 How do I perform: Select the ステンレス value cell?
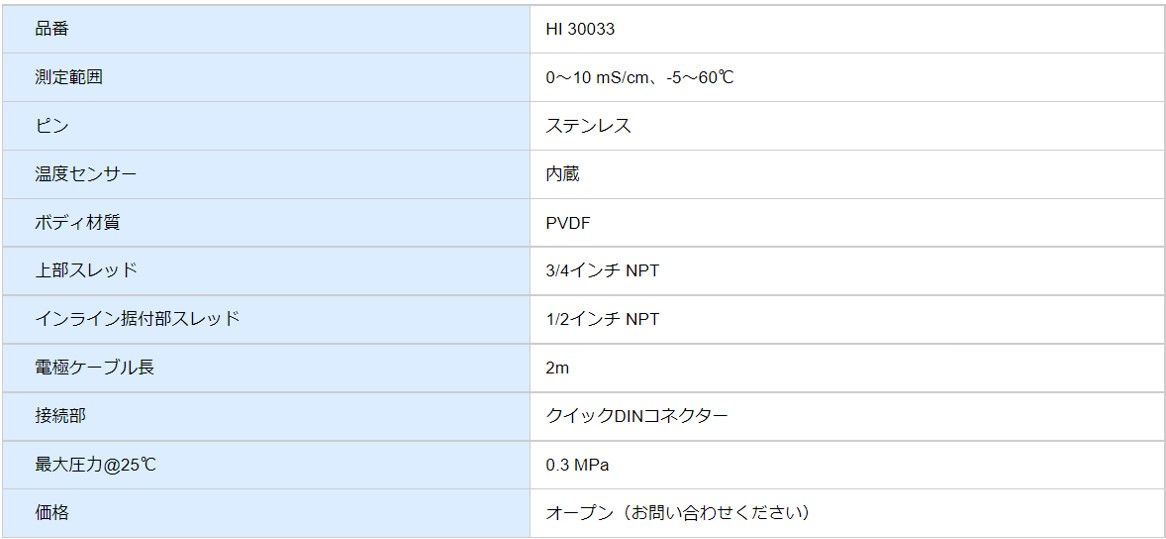847,126
